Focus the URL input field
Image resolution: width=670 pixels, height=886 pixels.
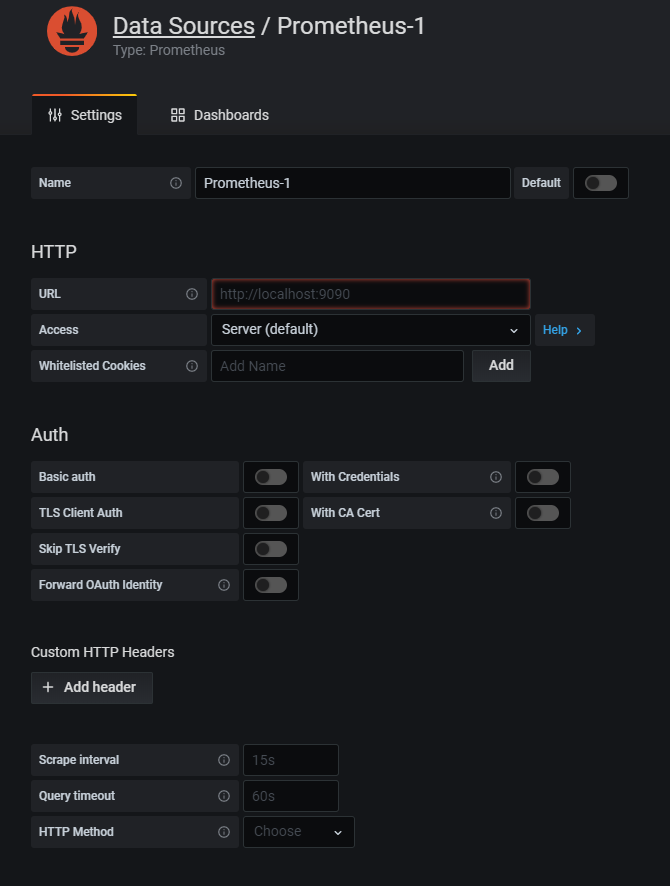click(x=371, y=294)
